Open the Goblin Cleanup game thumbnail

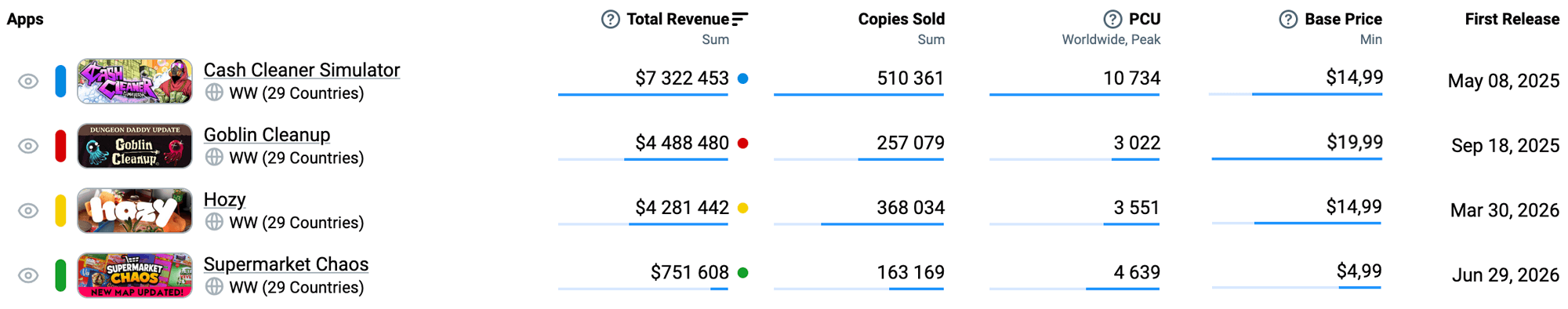(135, 146)
